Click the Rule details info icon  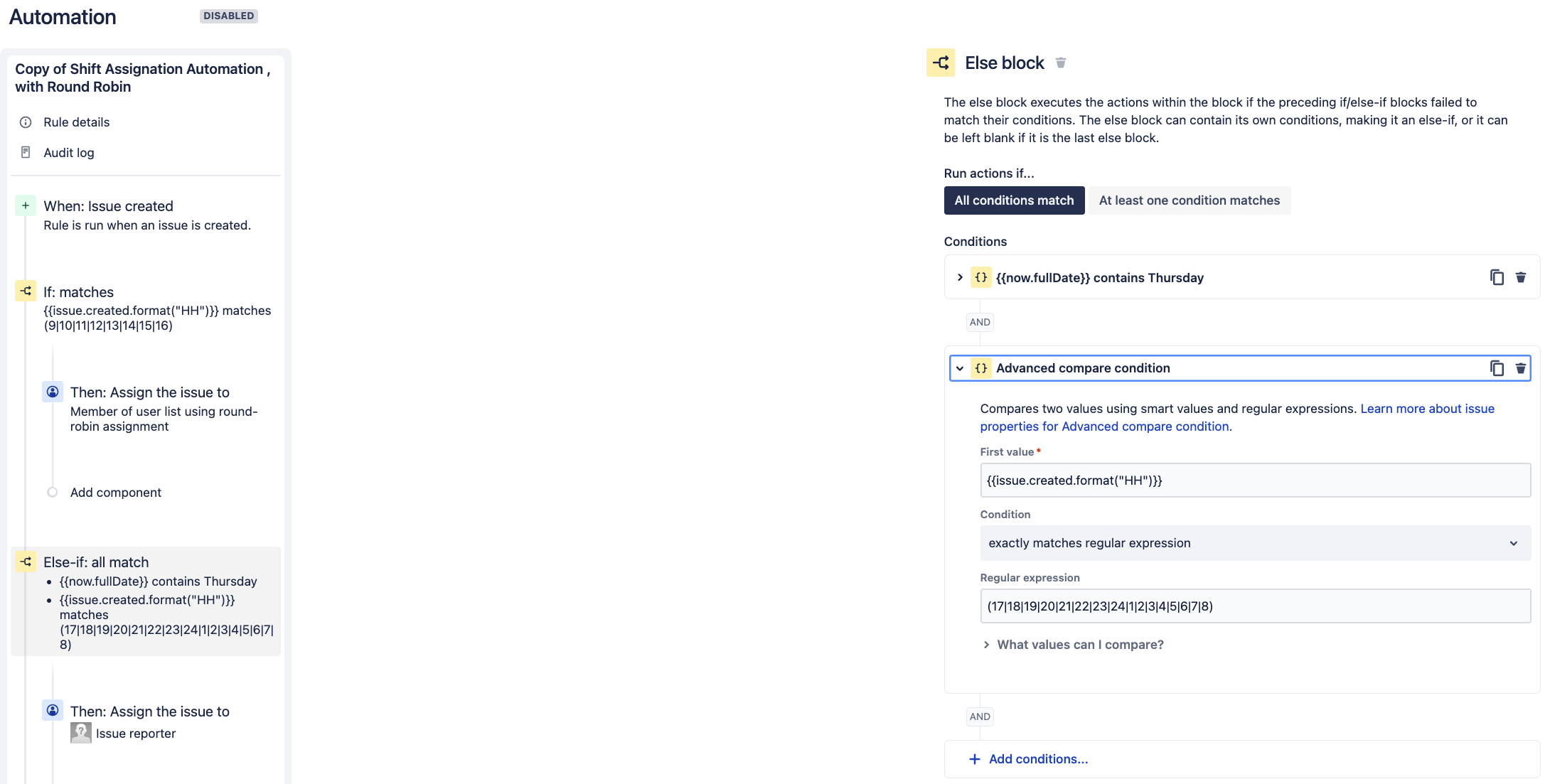click(x=26, y=122)
